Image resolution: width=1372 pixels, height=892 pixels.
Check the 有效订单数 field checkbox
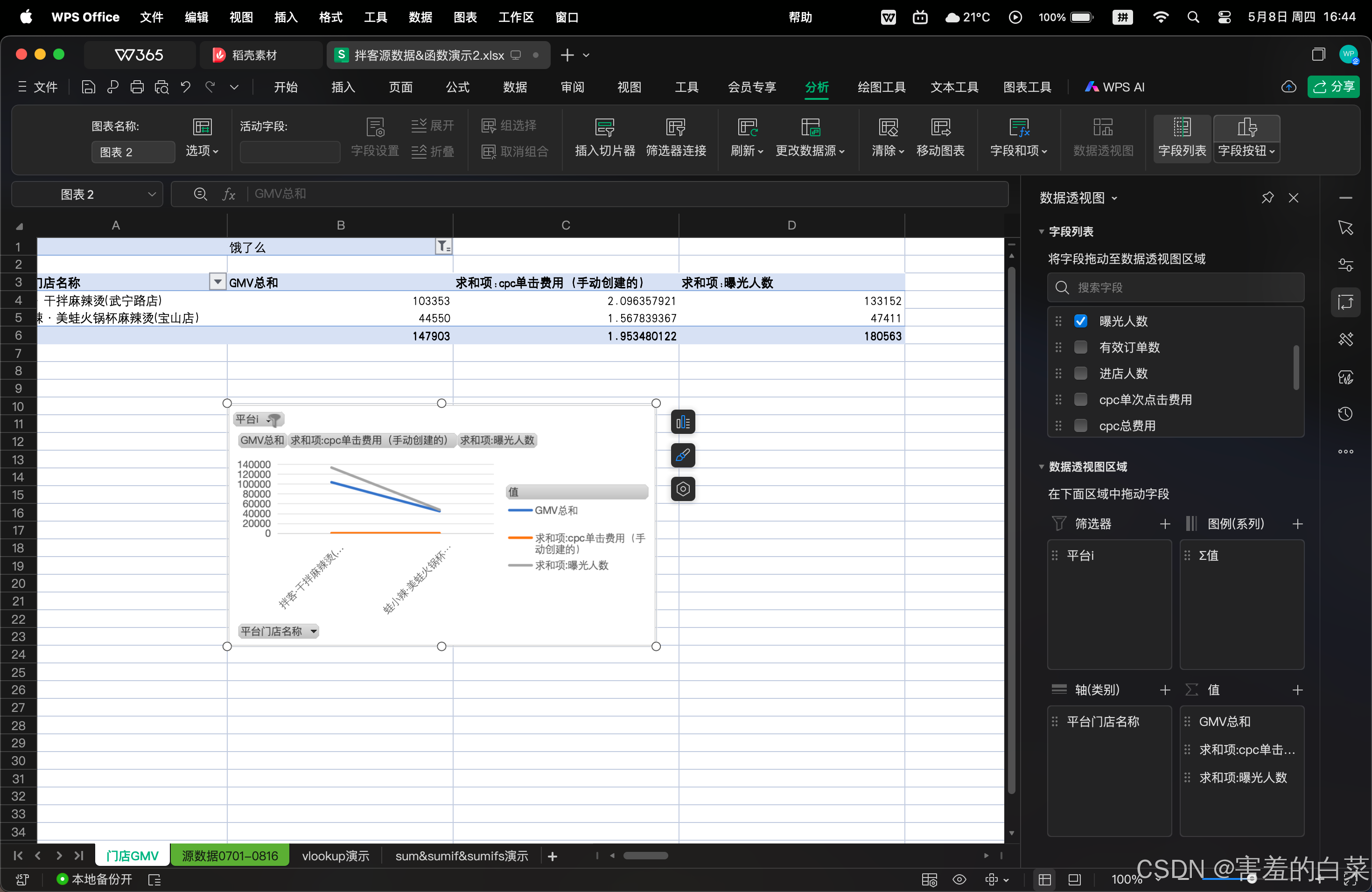[x=1081, y=347]
